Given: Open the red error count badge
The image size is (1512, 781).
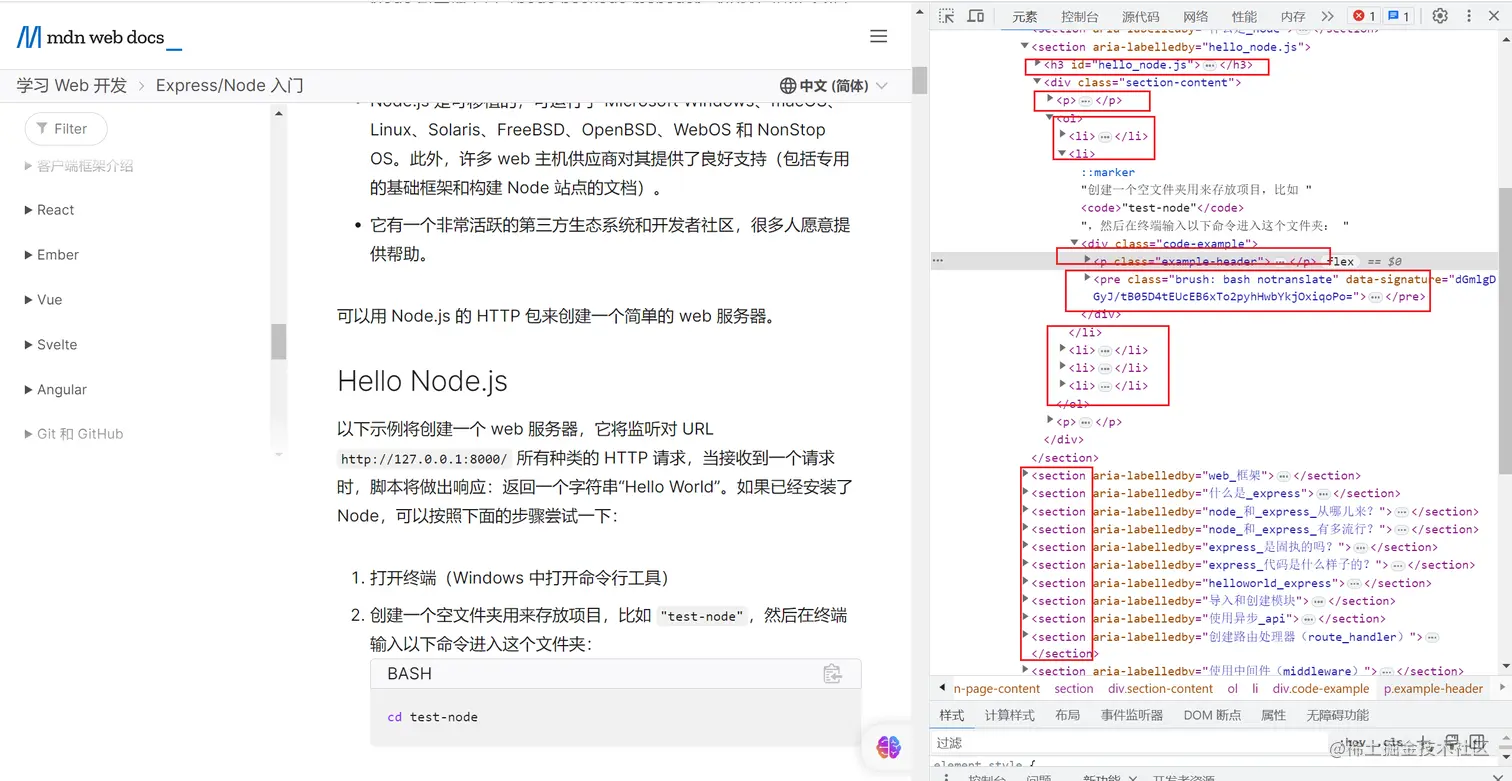Looking at the screenshot, I should (x=1363, y=16).
